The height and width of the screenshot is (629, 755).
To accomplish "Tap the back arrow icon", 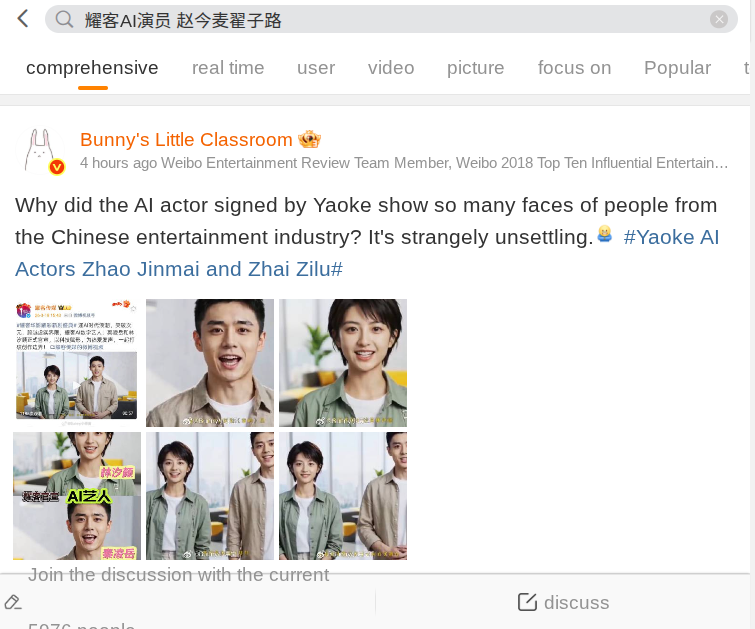I will click(x=22, y=19).
